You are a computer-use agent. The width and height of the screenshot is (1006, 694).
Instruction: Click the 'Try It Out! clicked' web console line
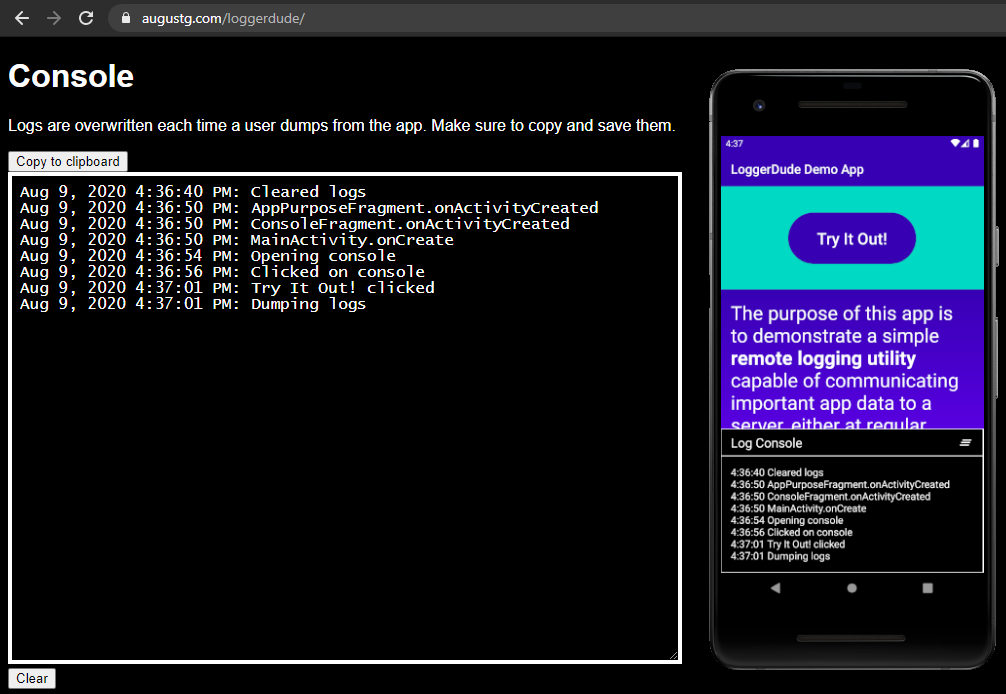227,288
